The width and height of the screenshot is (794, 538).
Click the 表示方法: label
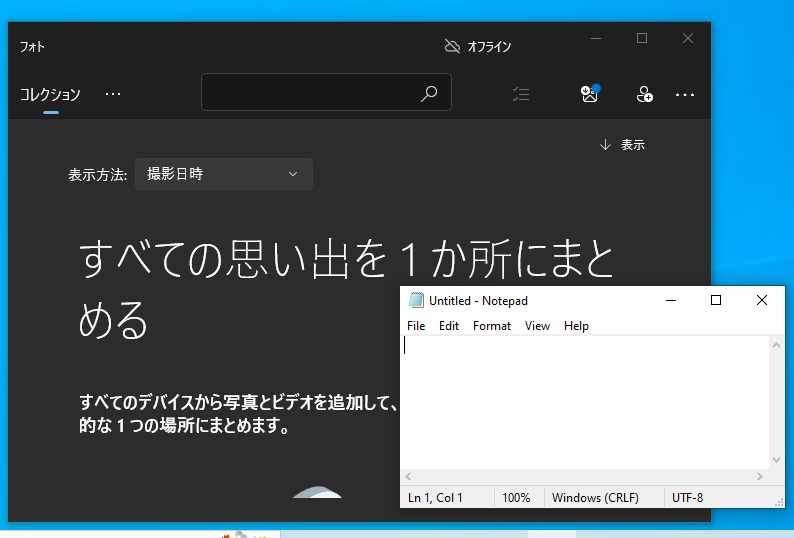point(97,175)
